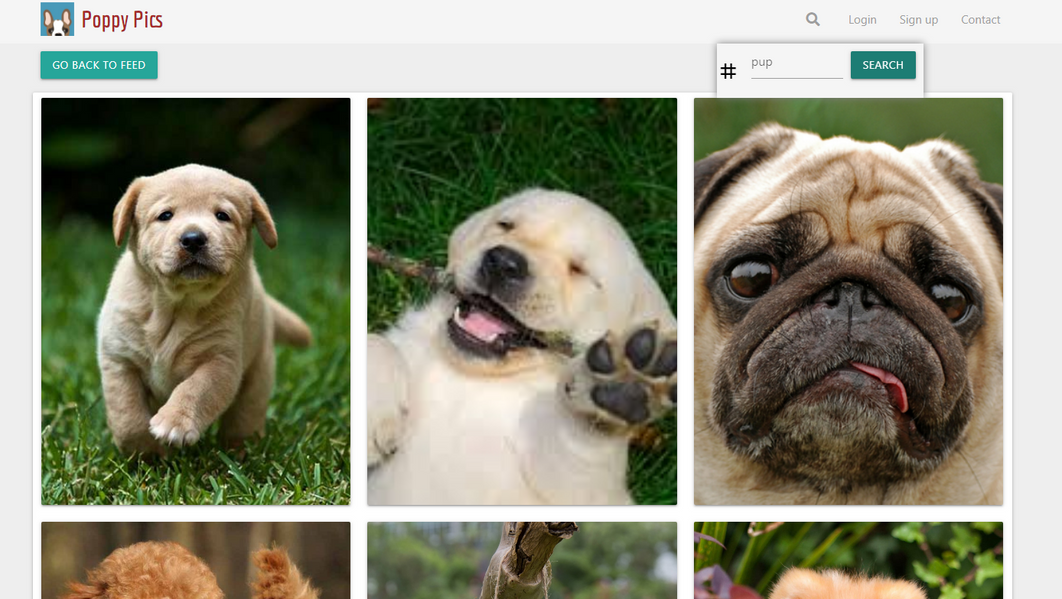Open the pug face close-up photo

coord(848,302)
